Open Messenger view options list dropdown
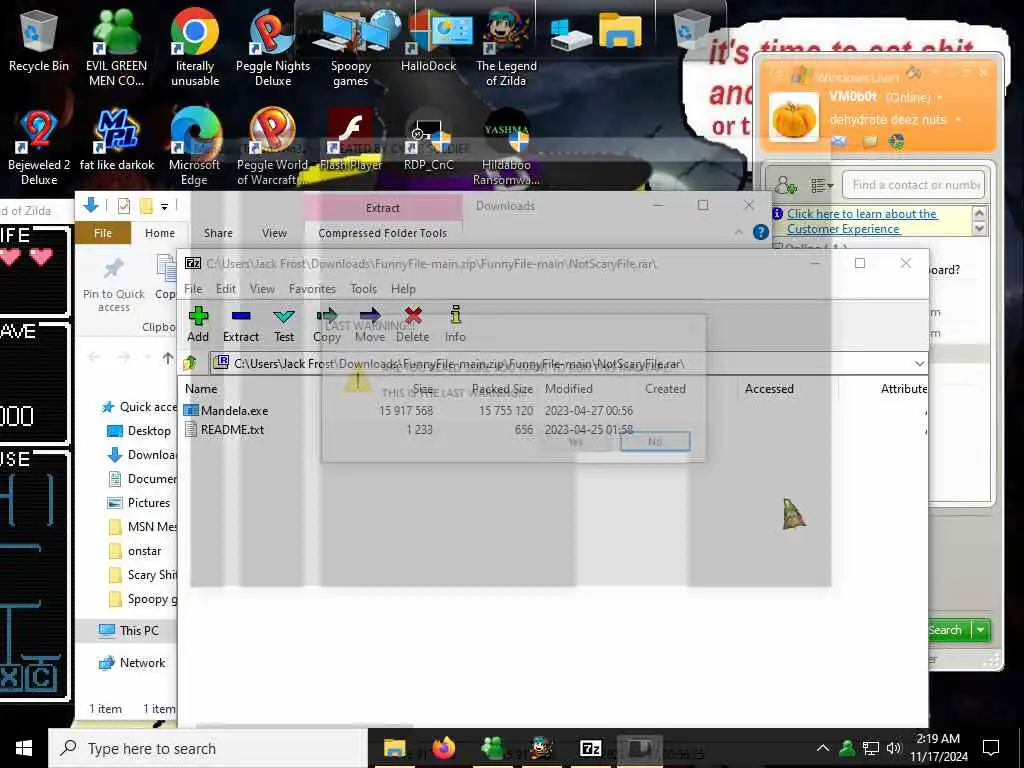The width and height of the screenshot is (1024, 768). (822, 185)
